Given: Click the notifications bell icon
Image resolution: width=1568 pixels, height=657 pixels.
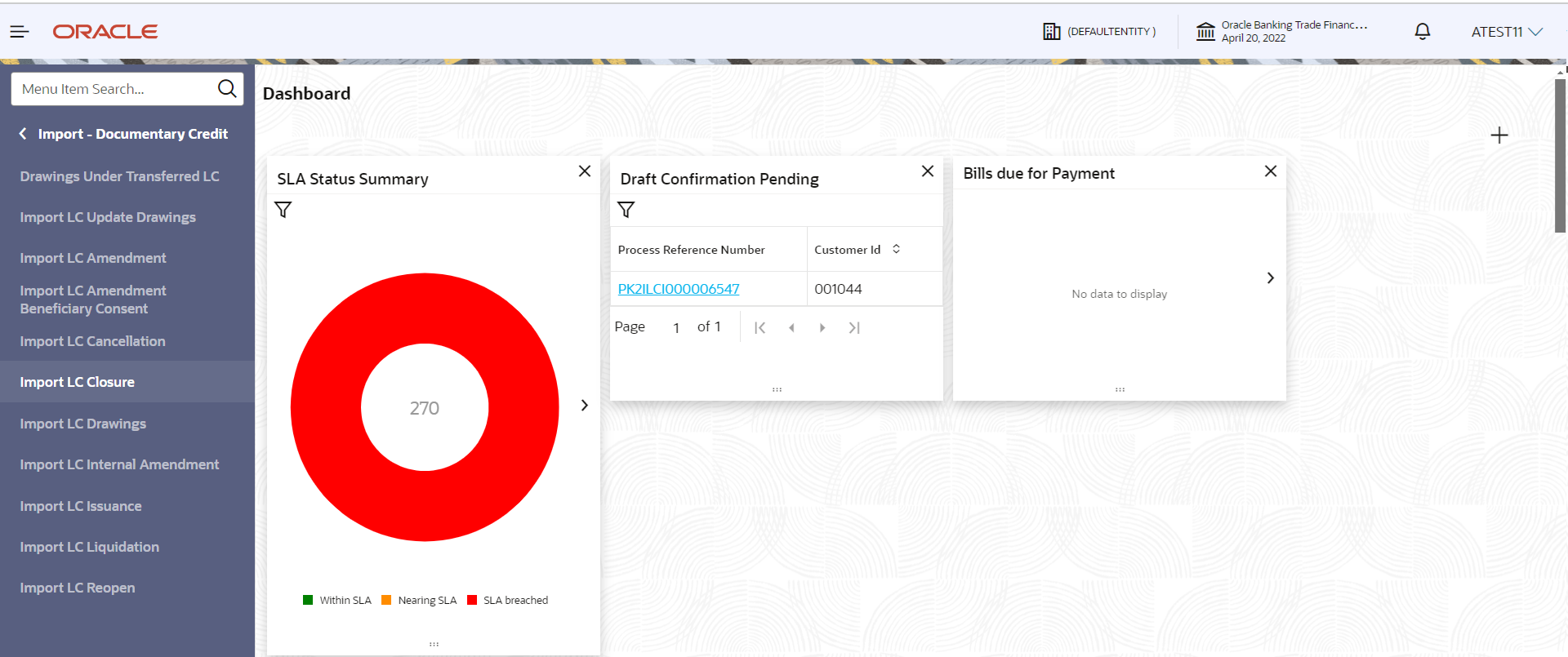Looking at the screenshot, I should tap(1422, 32).
